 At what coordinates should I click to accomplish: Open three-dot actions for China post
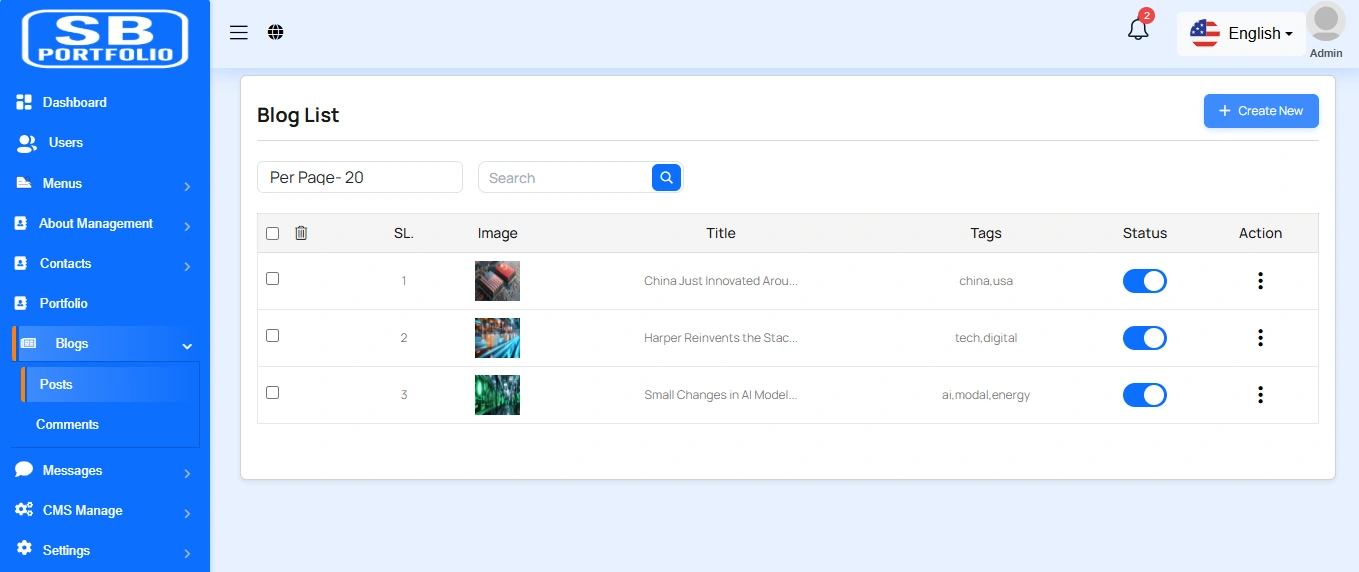1260,281
